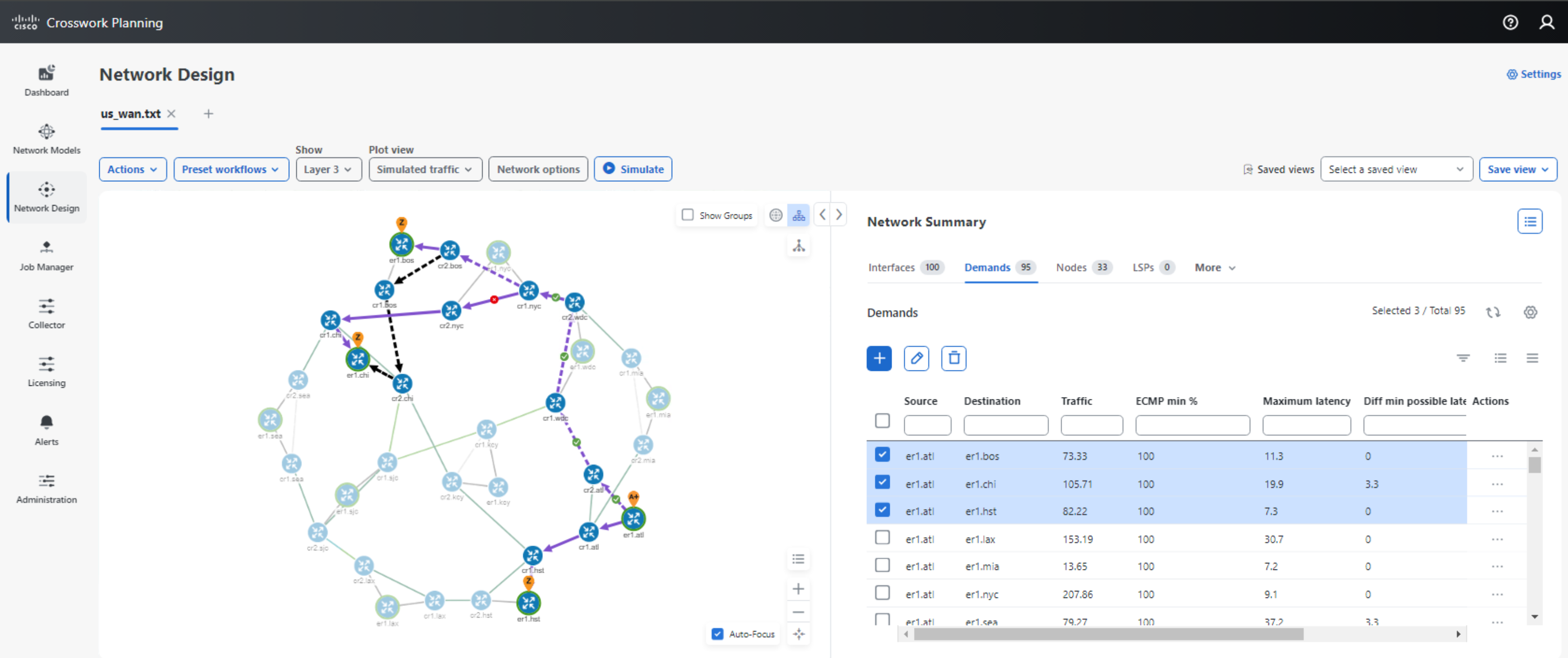Click the Source filter input field

[927, 425]
